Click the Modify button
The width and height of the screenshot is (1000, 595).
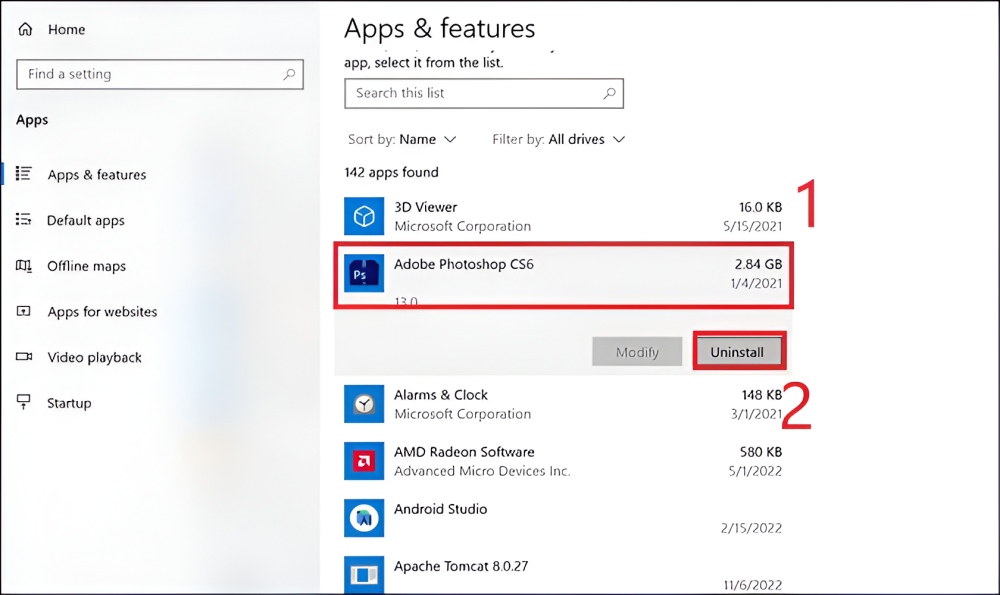[x=637, y=352]
